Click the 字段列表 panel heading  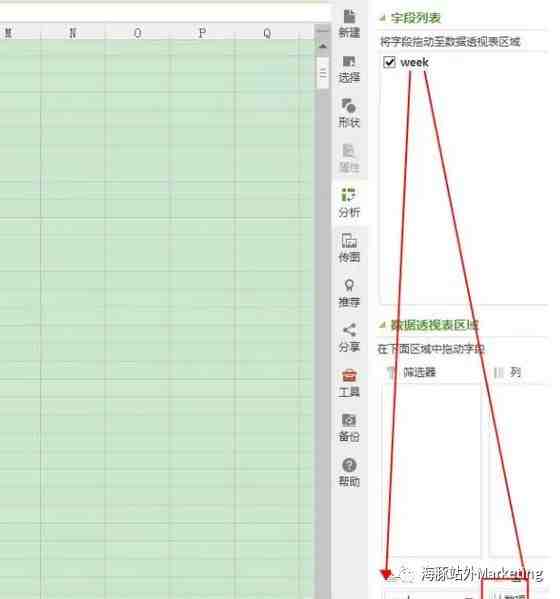(416, 18)
